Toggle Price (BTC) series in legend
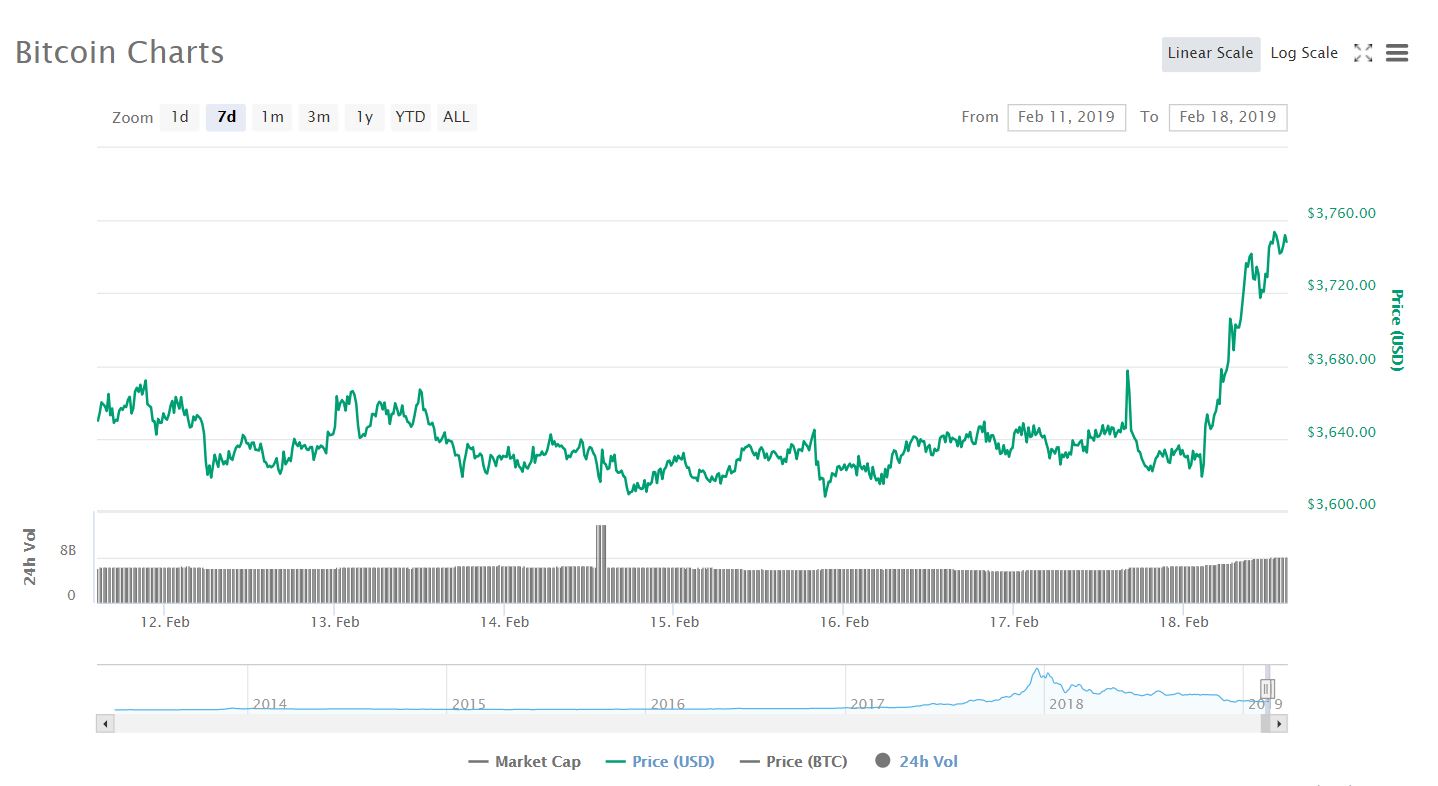Image resolution: width=1438 pixels, height=786 pixels. tap(794, 762)
